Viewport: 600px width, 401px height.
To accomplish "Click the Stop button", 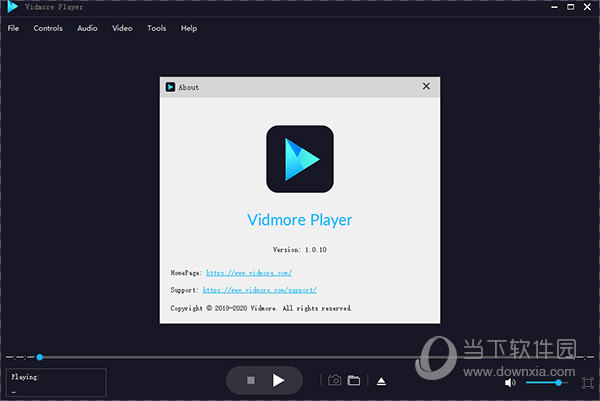I will (251, 380).
